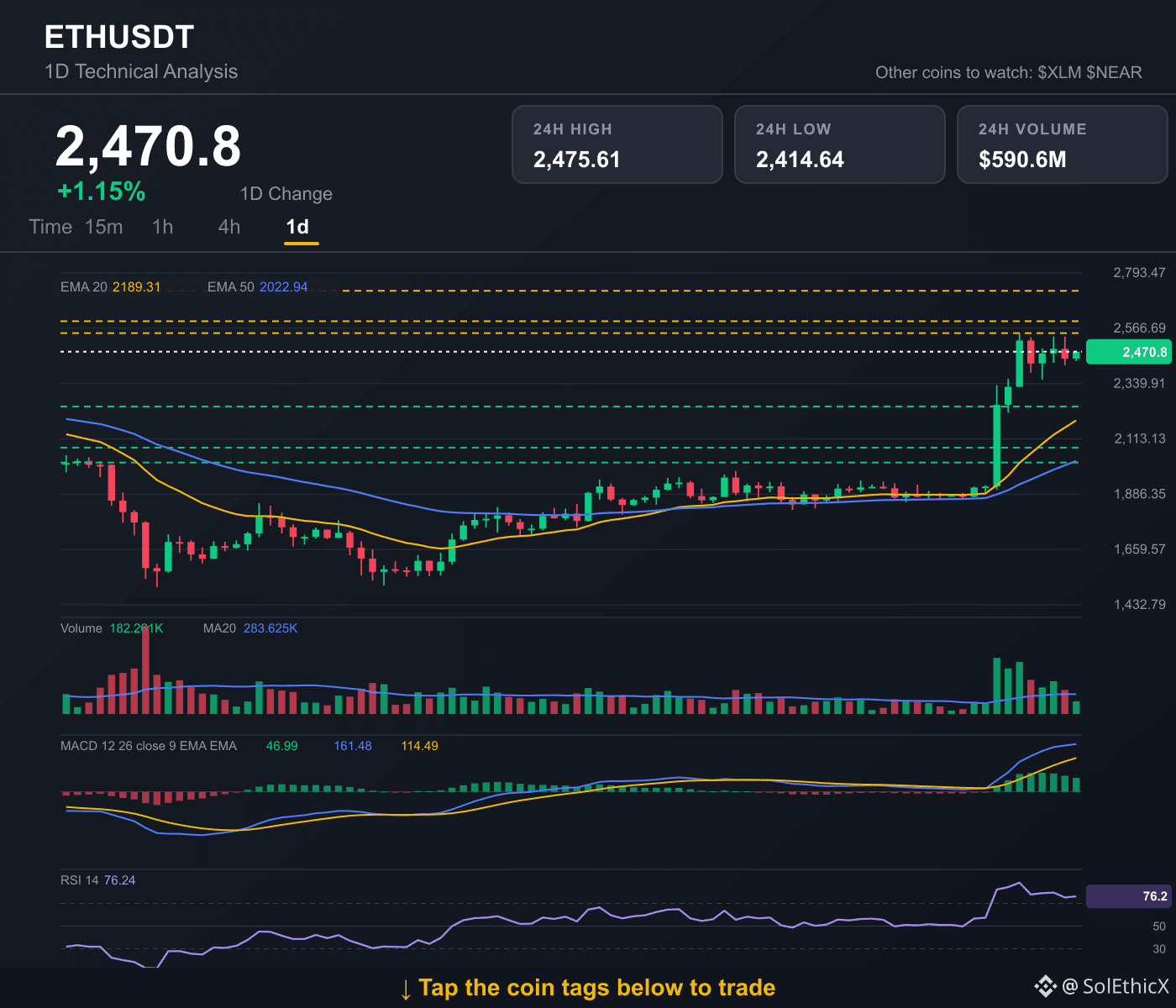Choose the 4h timeframe tab
Viewport: 1176px width, 1008px height.
[x=229, y=227]
